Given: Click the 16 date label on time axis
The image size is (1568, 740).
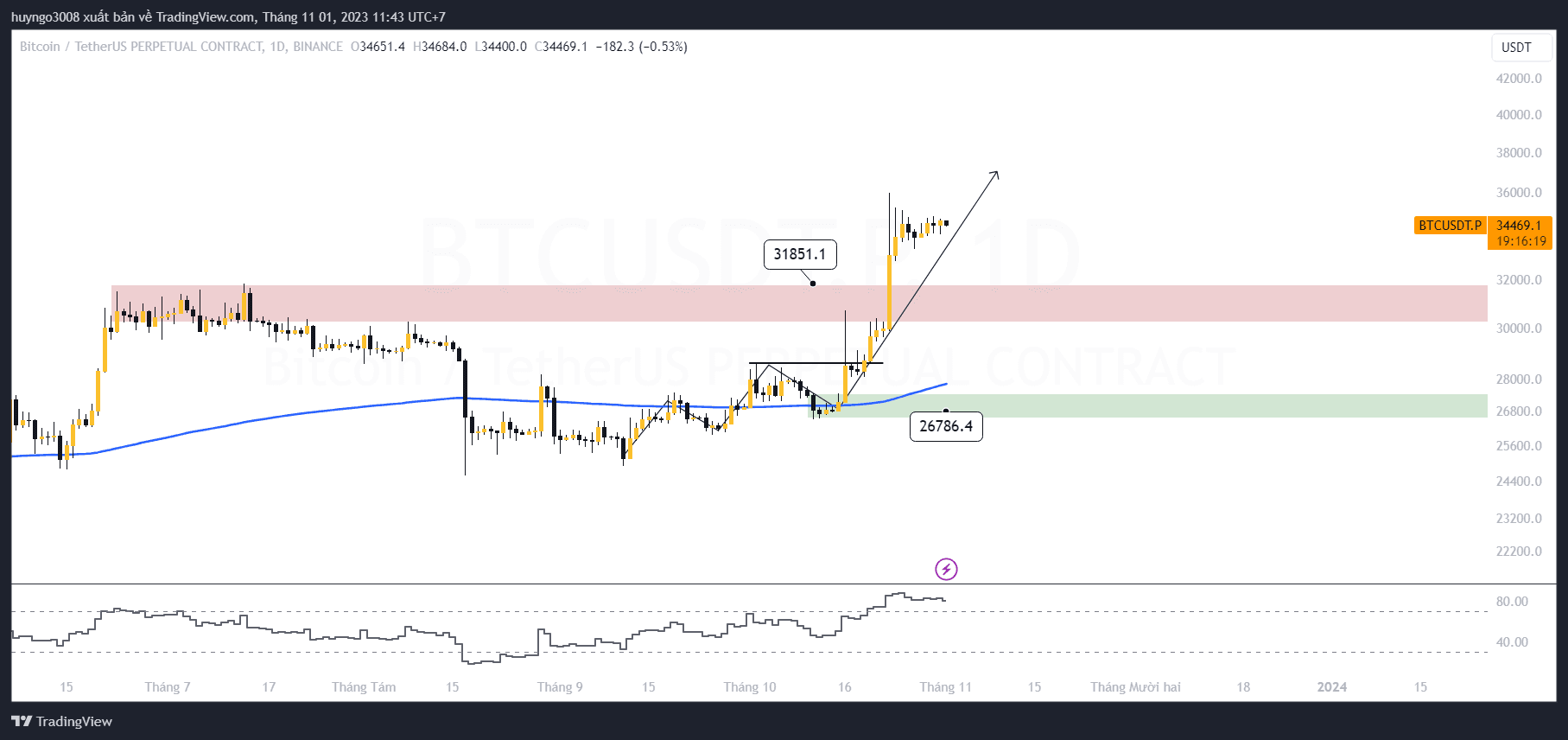Looking at the screenshot, I should 845,687.
